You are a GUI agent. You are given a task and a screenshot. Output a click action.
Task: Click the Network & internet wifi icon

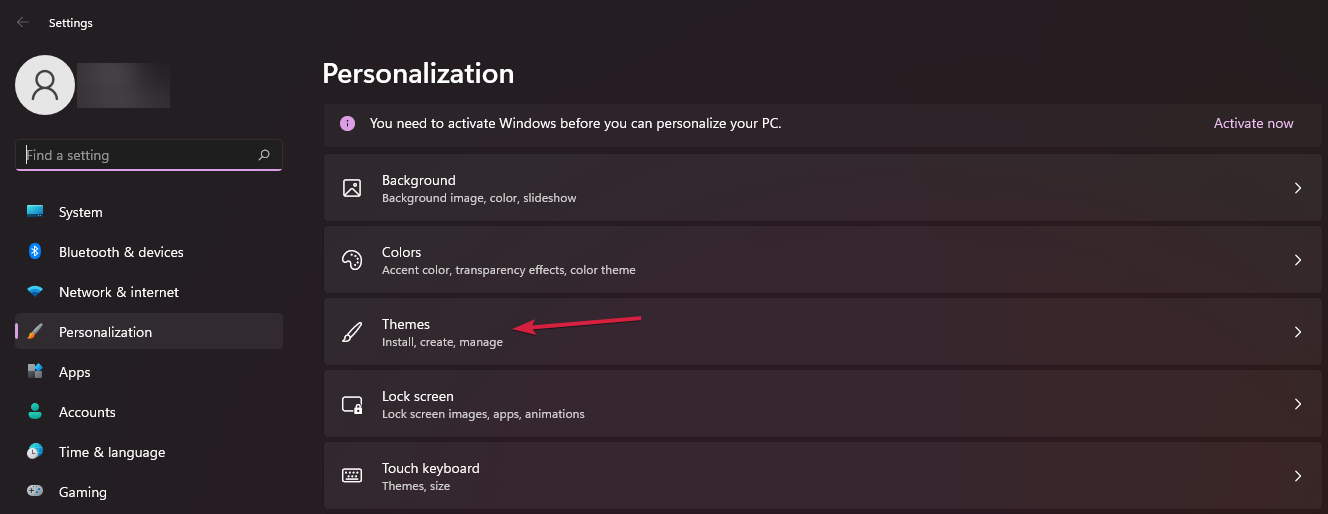(x=35, y=292)
